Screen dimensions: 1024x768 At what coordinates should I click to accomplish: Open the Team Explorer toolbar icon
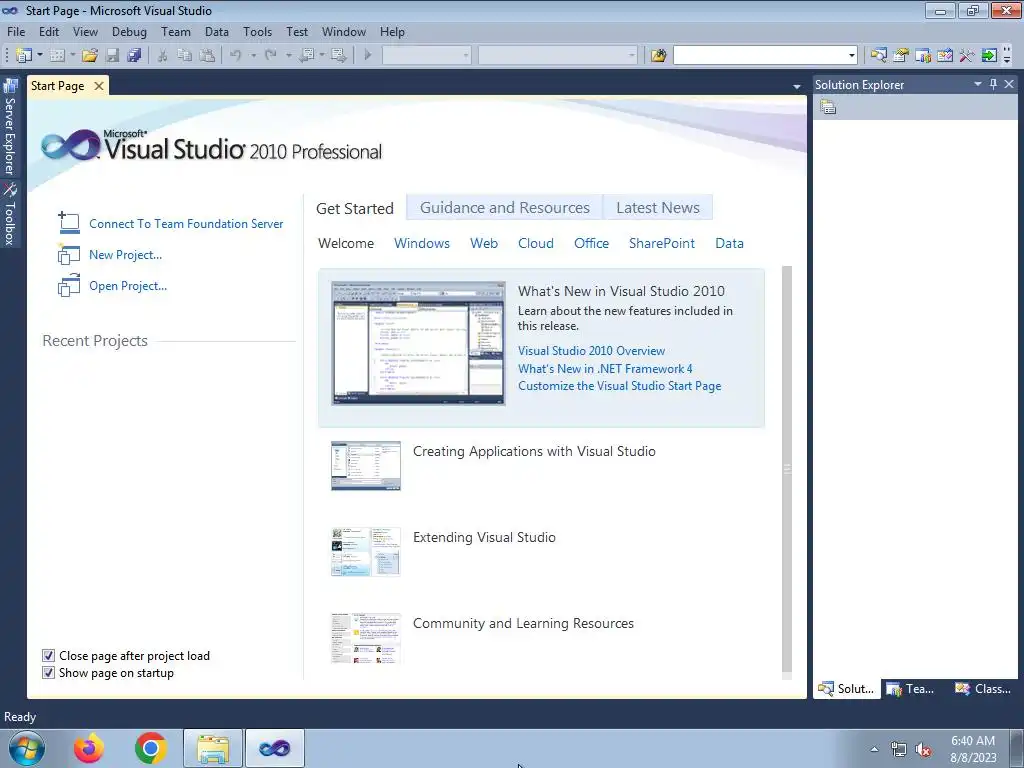(923, 56)
